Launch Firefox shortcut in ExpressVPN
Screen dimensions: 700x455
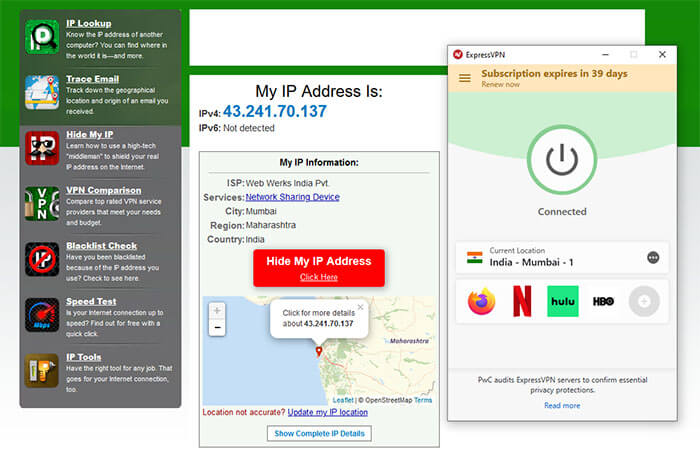(x=481, y=301)
